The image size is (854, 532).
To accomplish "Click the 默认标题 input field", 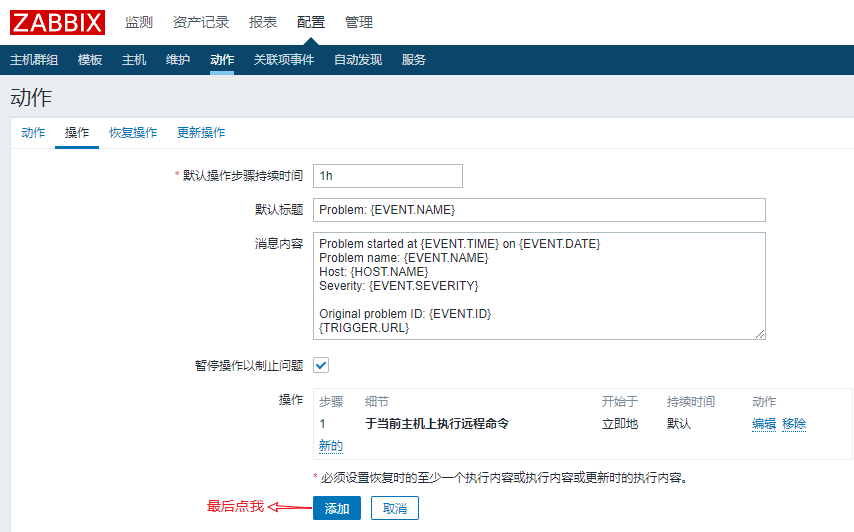I will coord(539,210).
